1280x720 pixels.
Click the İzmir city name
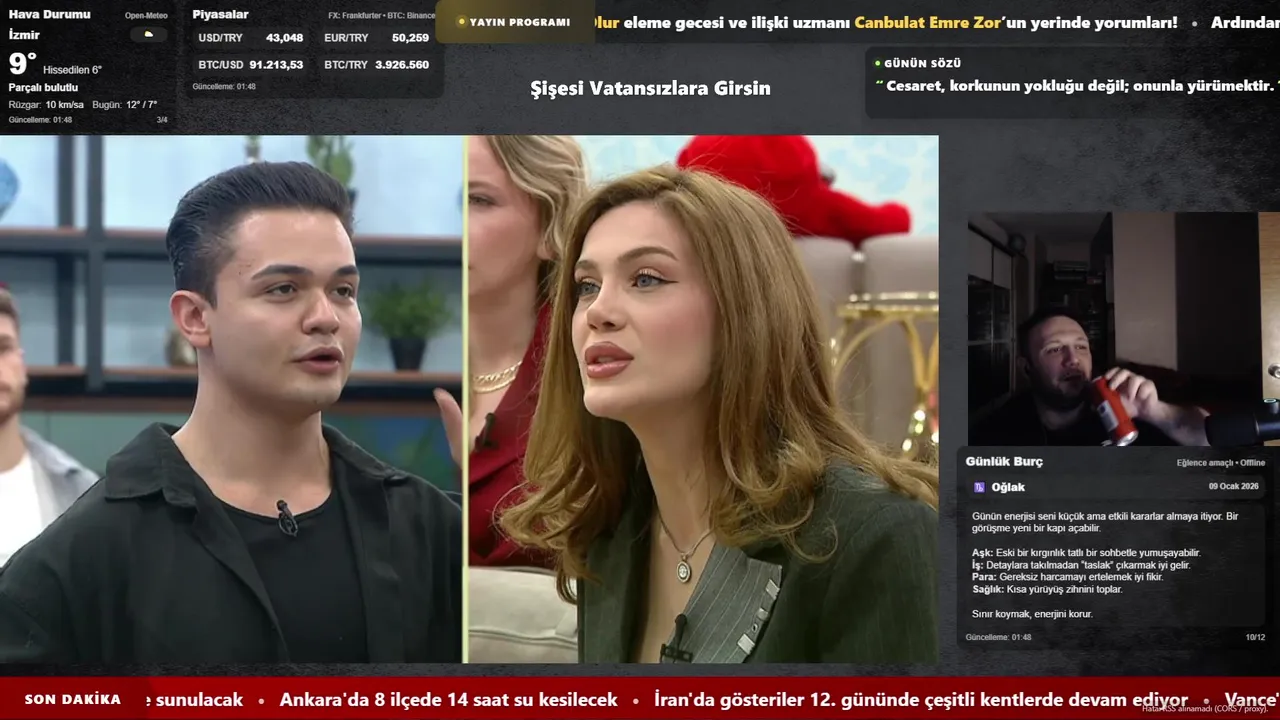pos(24,35)
